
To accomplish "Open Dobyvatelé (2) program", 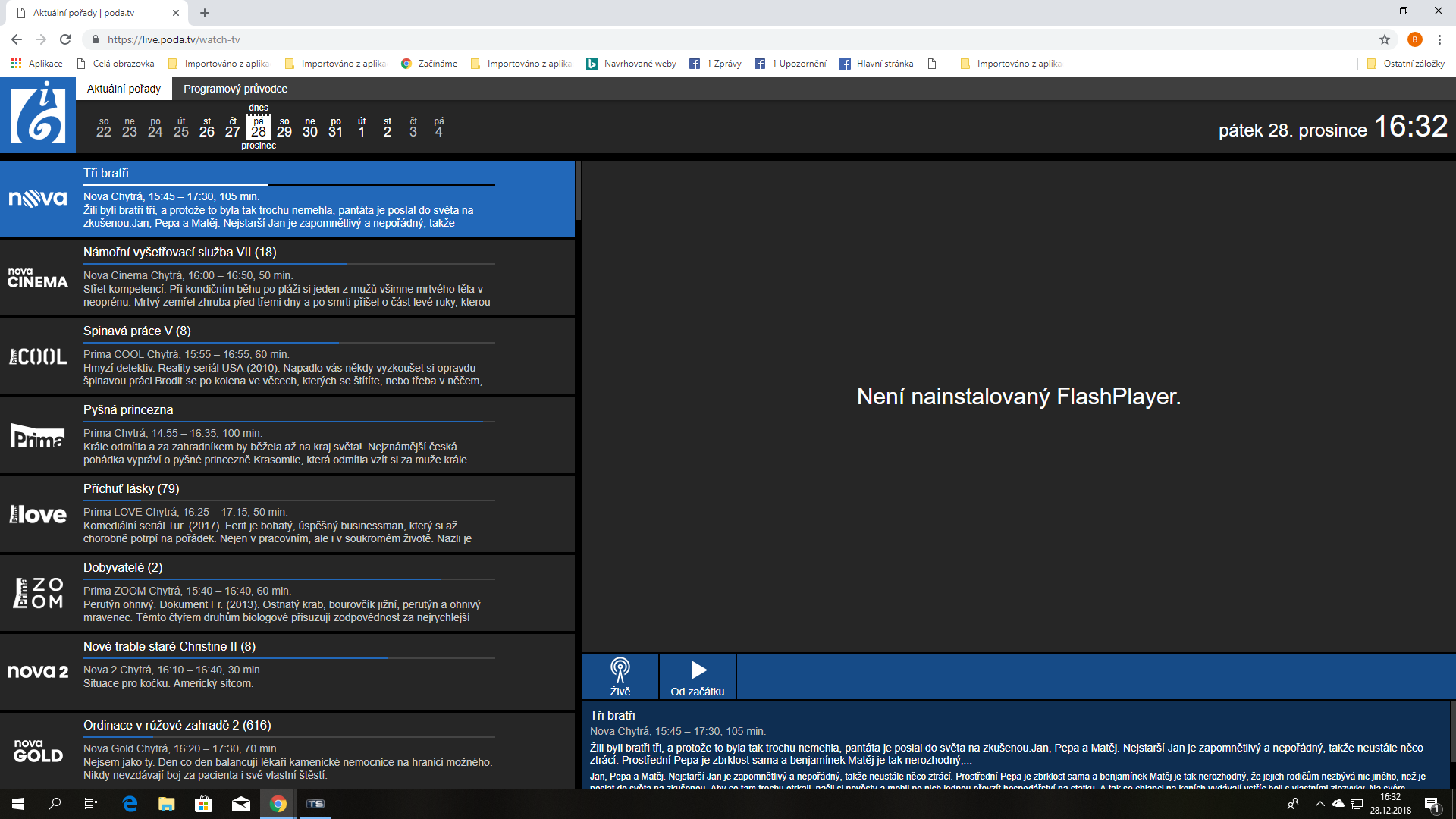I will pyautogui.click(x=123, y=568).
